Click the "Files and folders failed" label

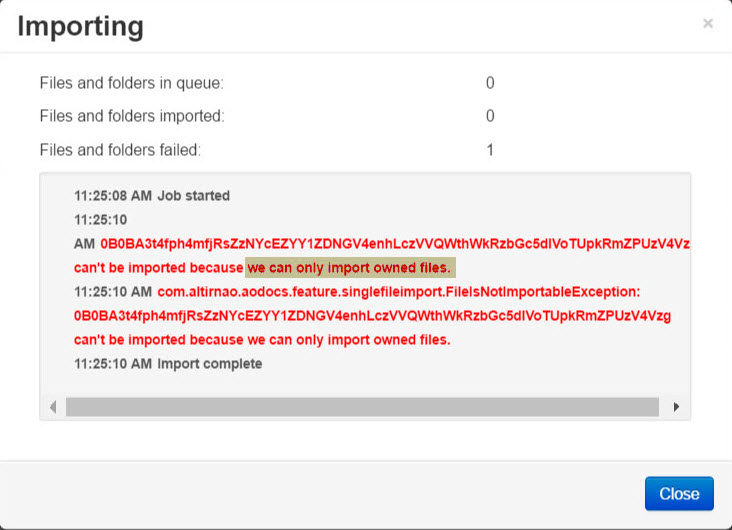tap(120, 150)
